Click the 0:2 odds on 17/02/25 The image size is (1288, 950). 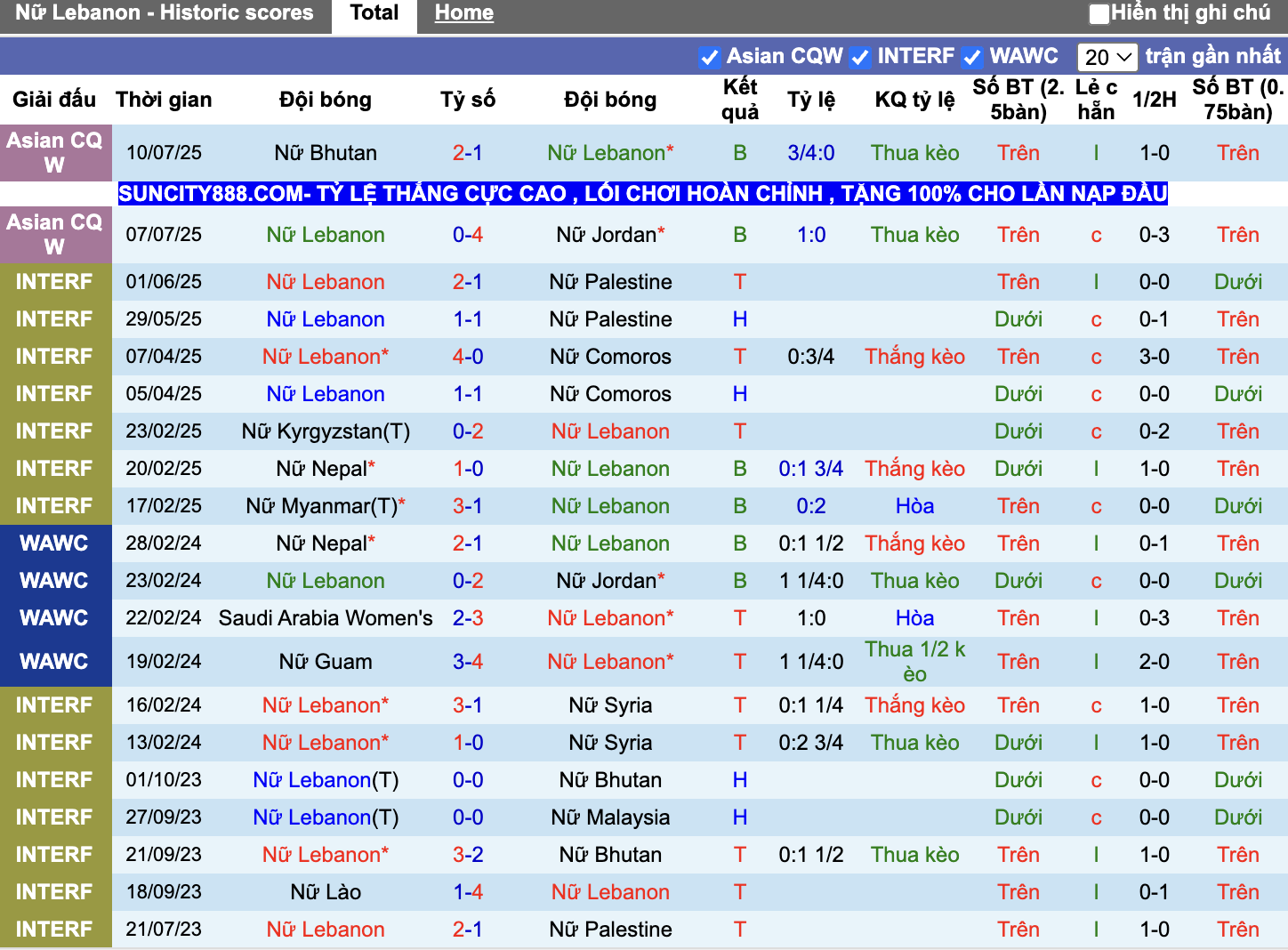[811, 506]
